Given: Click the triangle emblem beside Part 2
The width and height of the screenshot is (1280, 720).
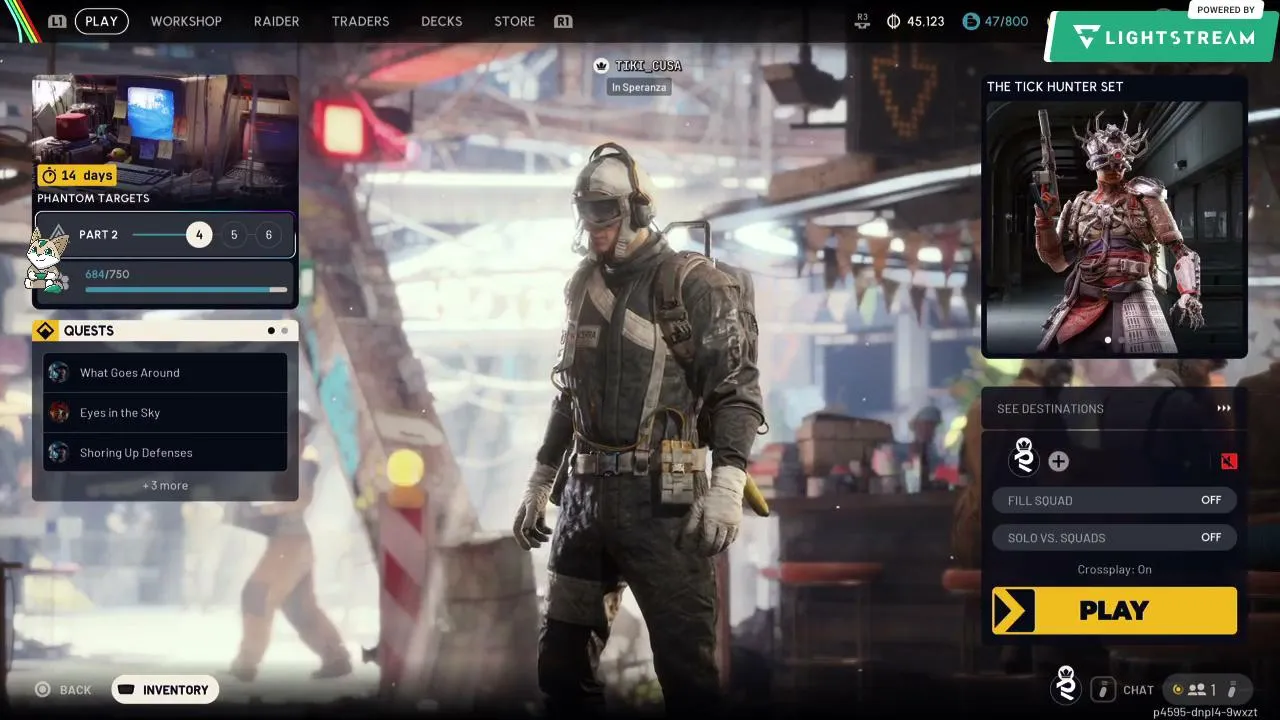Looking at the screenshot, I should 58,235.
